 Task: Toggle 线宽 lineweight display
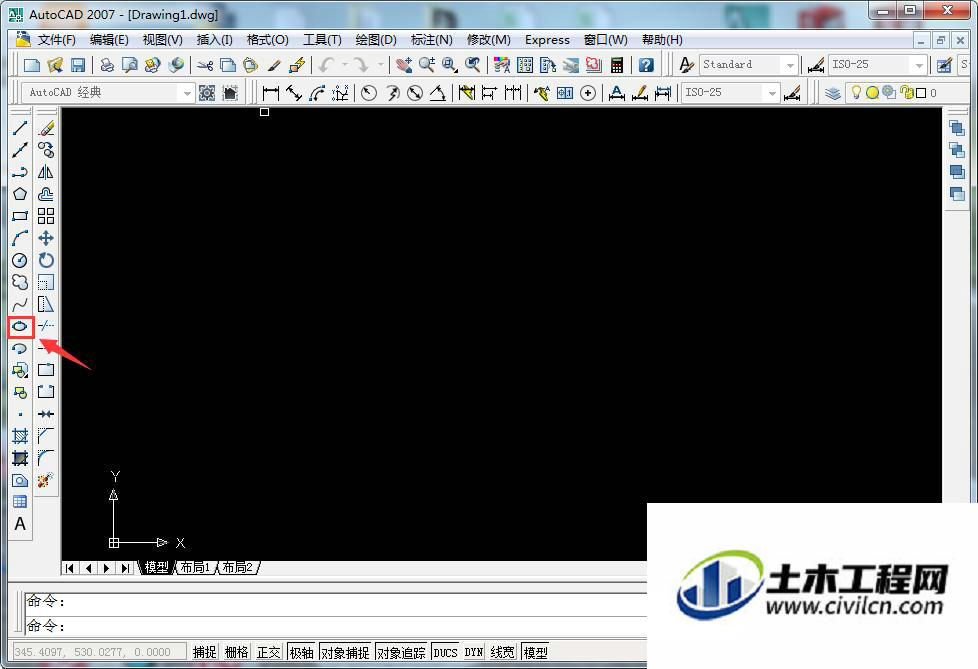[x=503, y=652]
